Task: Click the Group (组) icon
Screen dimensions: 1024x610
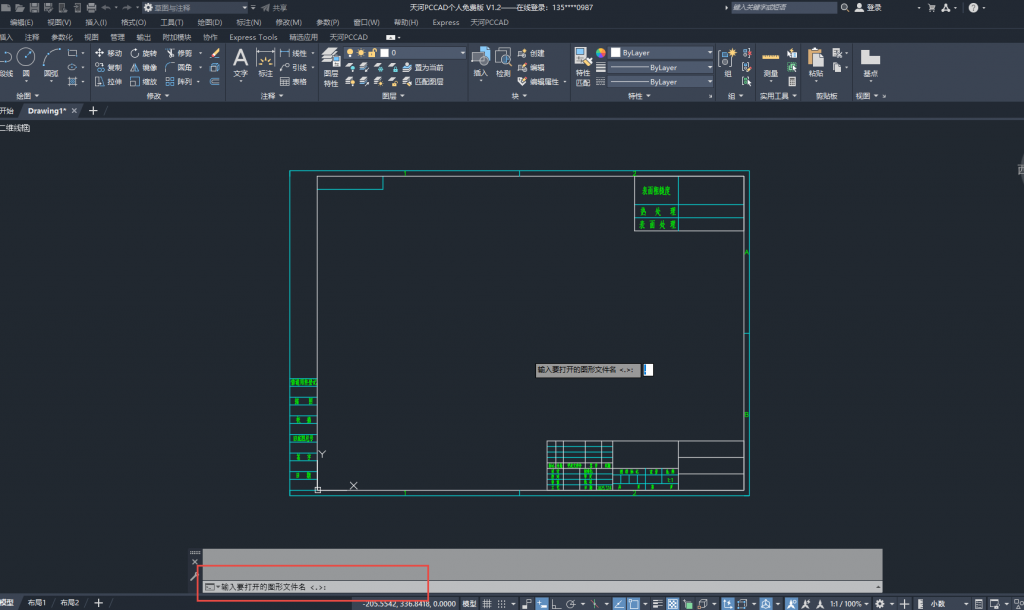Action: (728, 63)
